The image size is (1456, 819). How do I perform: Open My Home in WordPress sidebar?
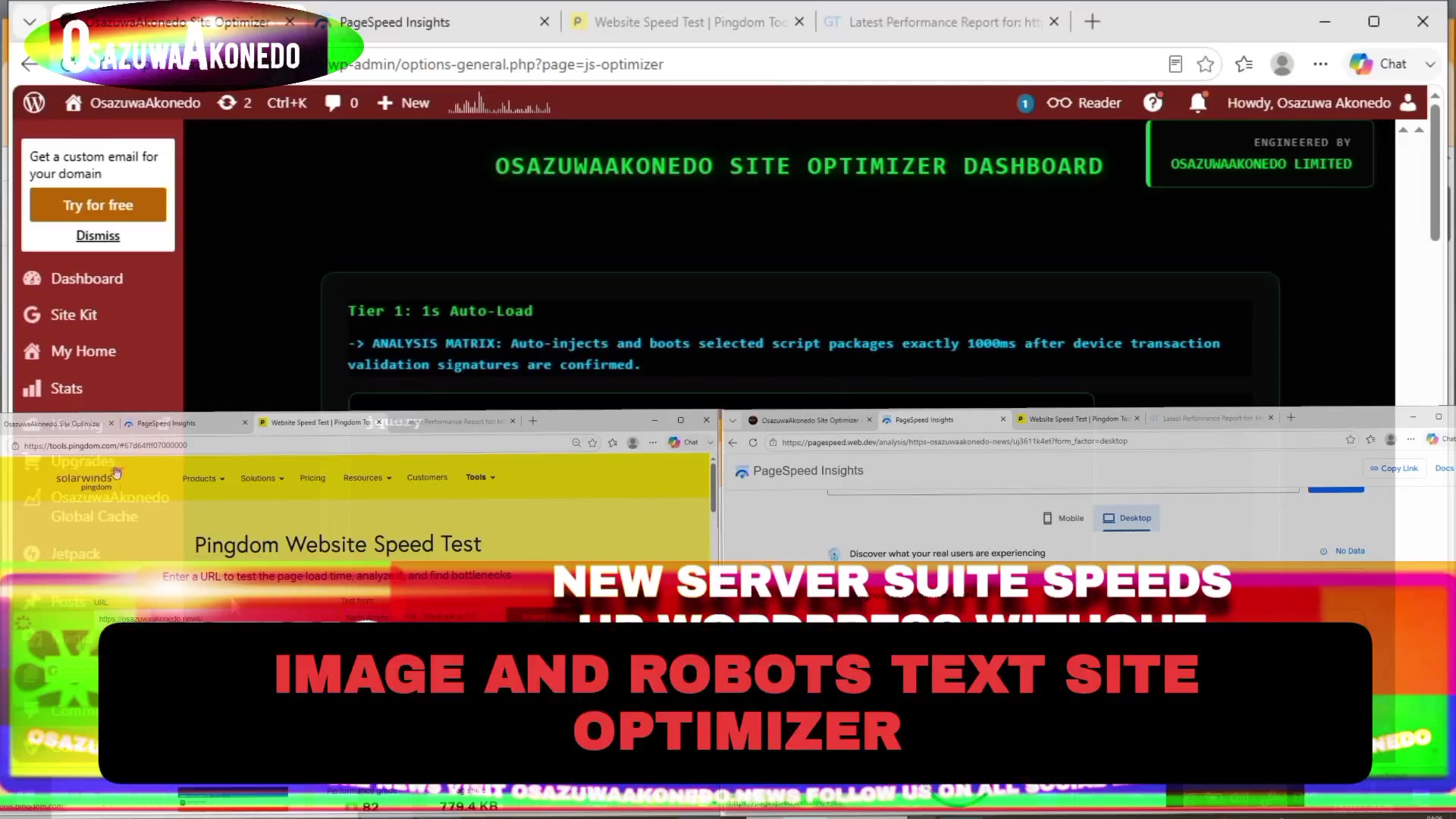(x=83, y=351)
